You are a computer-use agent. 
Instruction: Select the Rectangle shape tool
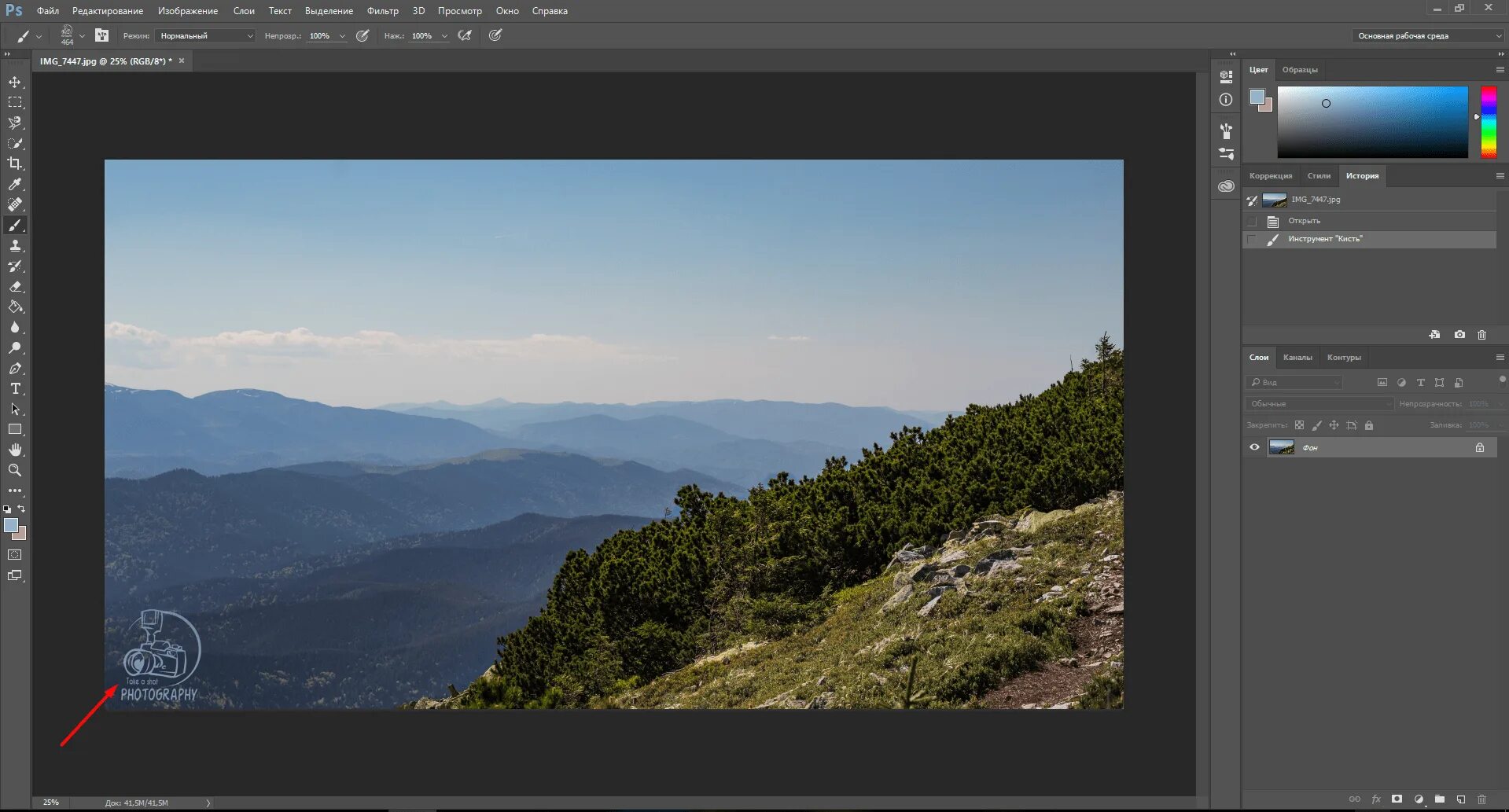tap(15, 429)
